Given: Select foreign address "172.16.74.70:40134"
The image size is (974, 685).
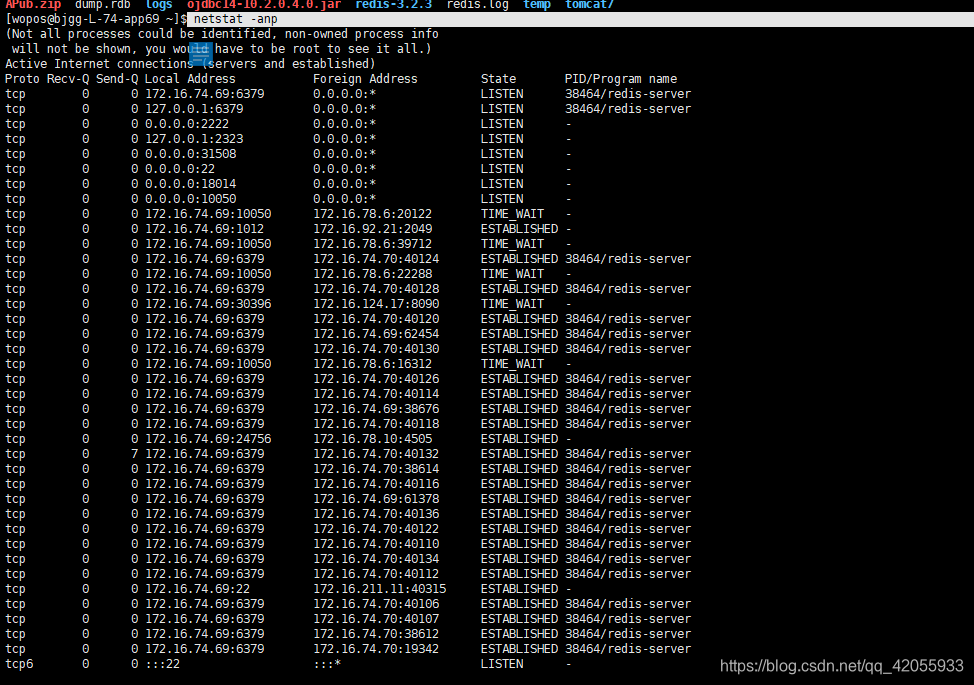Looking at the screenshot, I should click(376, 559).
